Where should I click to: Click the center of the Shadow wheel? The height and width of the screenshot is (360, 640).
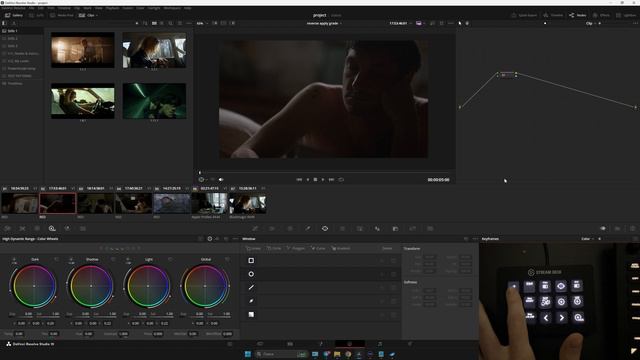(91, 286)
